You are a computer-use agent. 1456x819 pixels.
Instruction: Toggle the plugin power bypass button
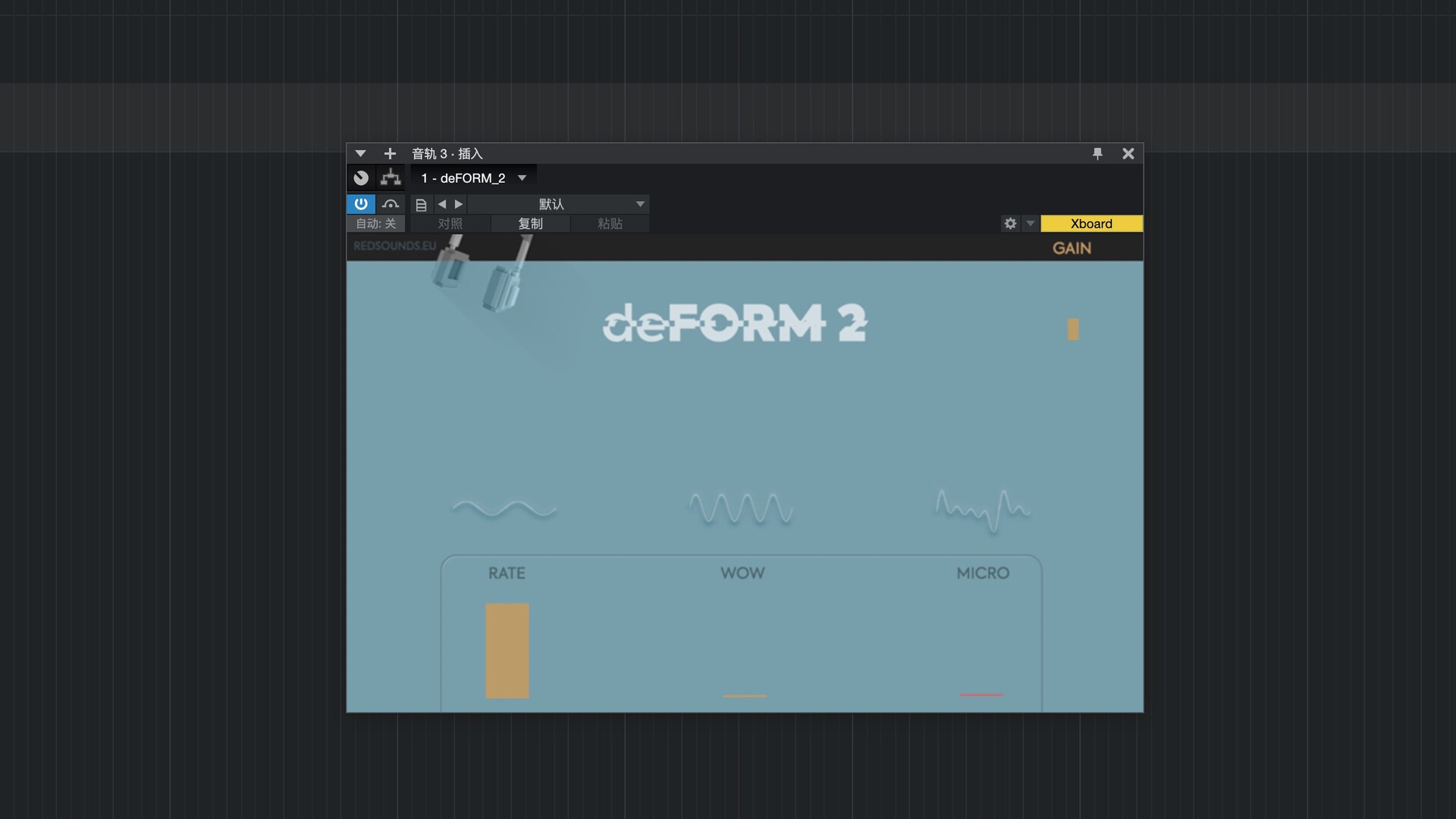pyautogui.click(x=361, y=204)
